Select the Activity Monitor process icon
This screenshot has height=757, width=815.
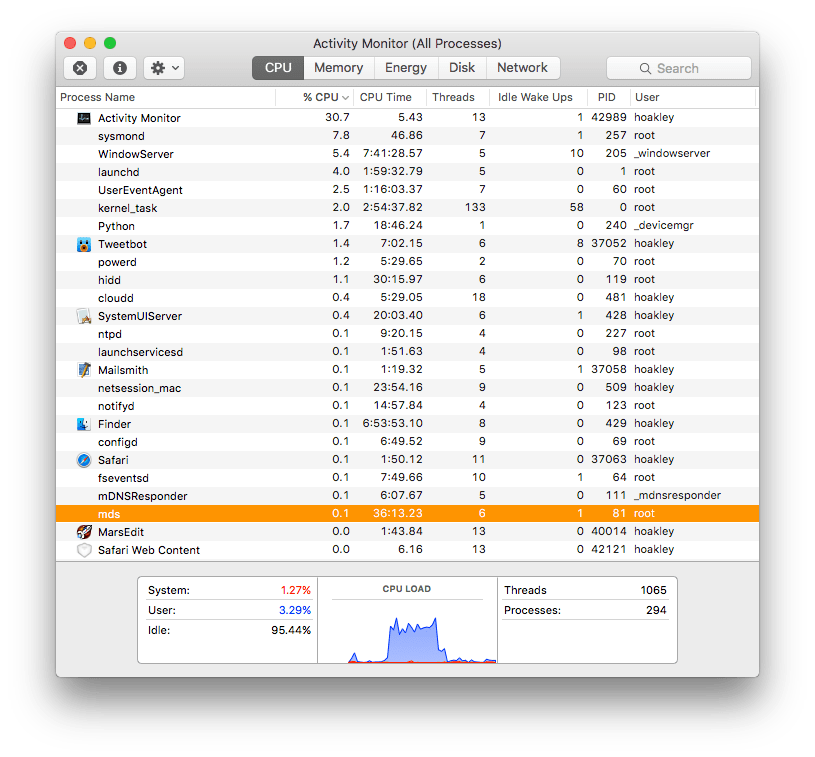(x=84, y=117)
